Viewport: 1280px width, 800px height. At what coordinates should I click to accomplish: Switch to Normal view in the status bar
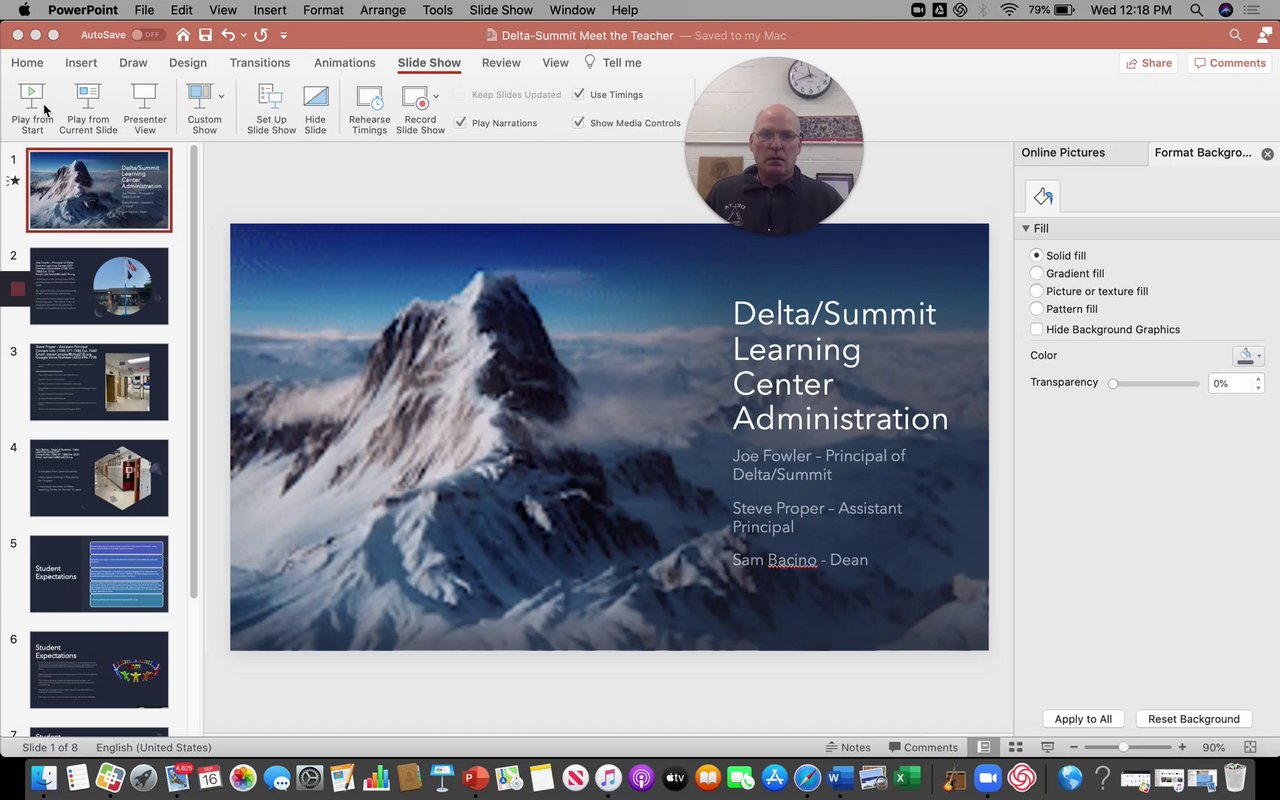984,747
